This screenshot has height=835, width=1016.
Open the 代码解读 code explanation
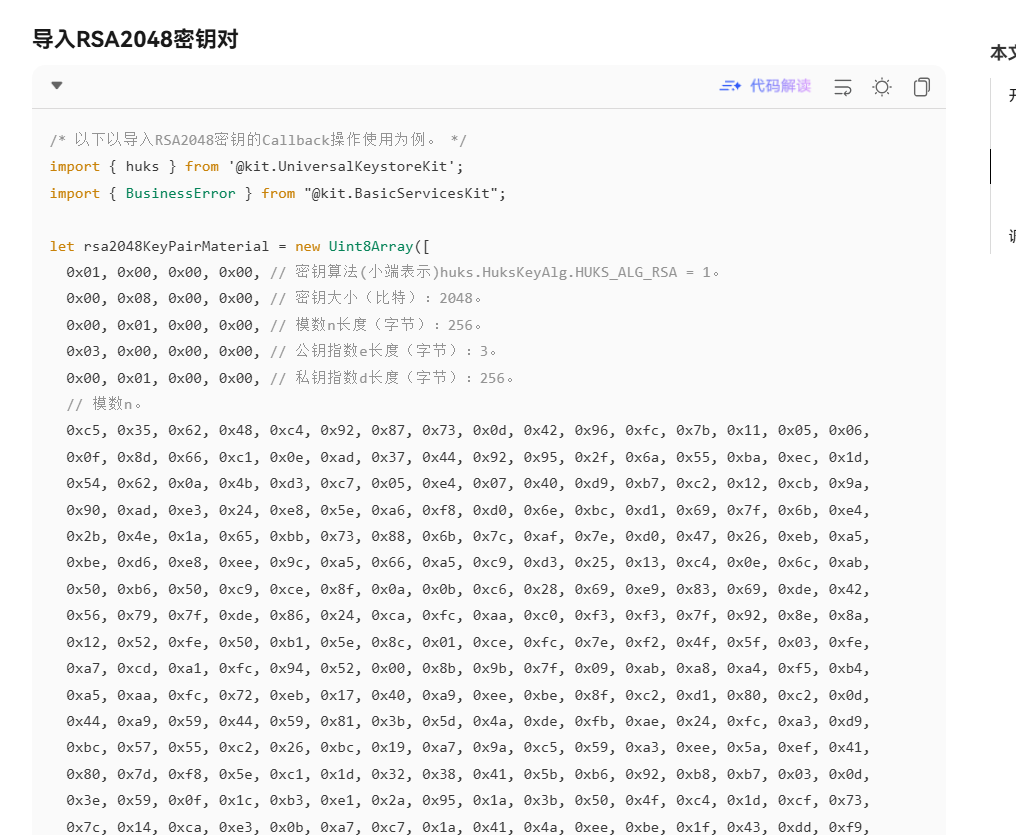780,87
